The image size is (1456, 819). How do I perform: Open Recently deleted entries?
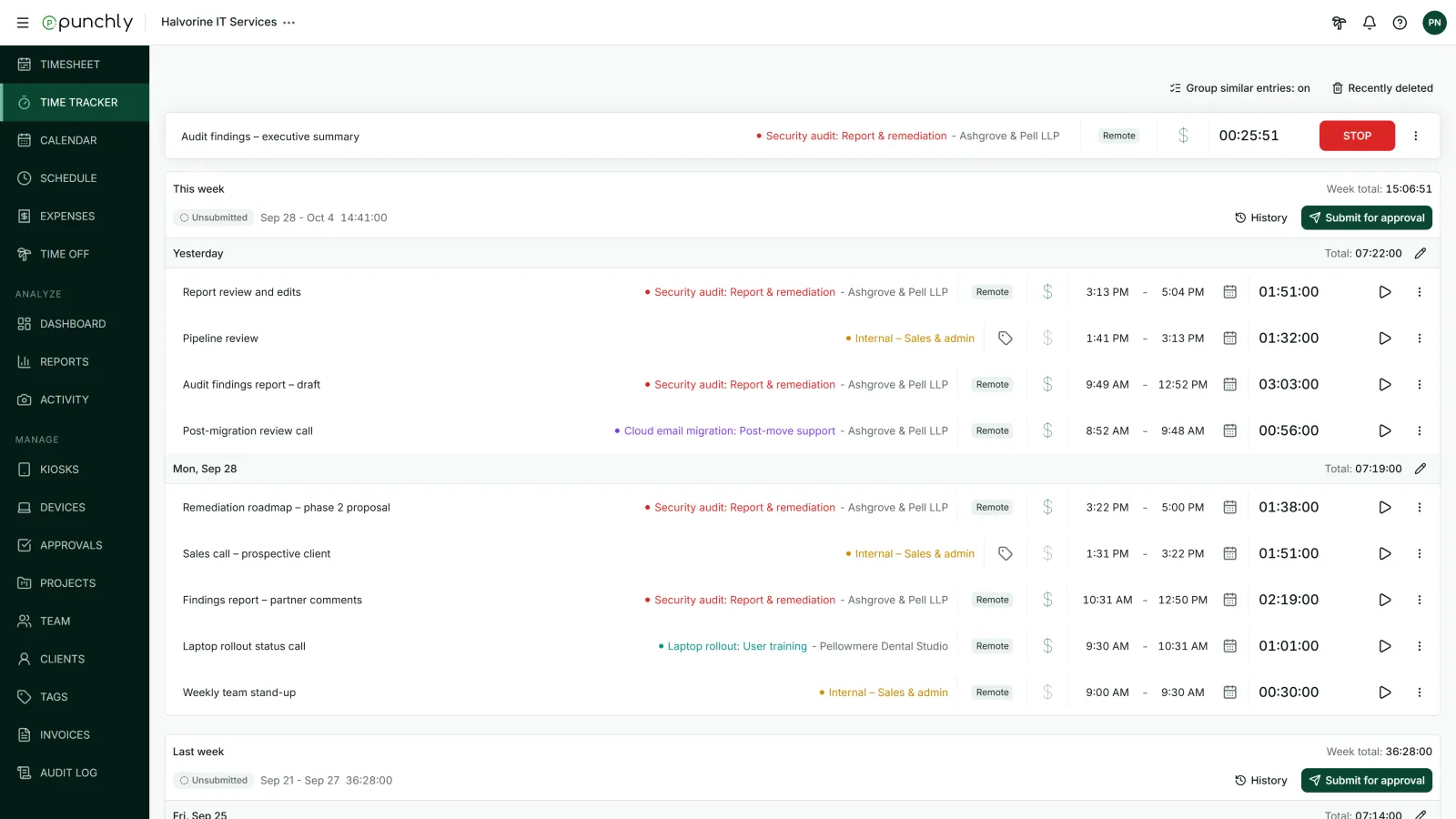click(x=1382, y=88)
